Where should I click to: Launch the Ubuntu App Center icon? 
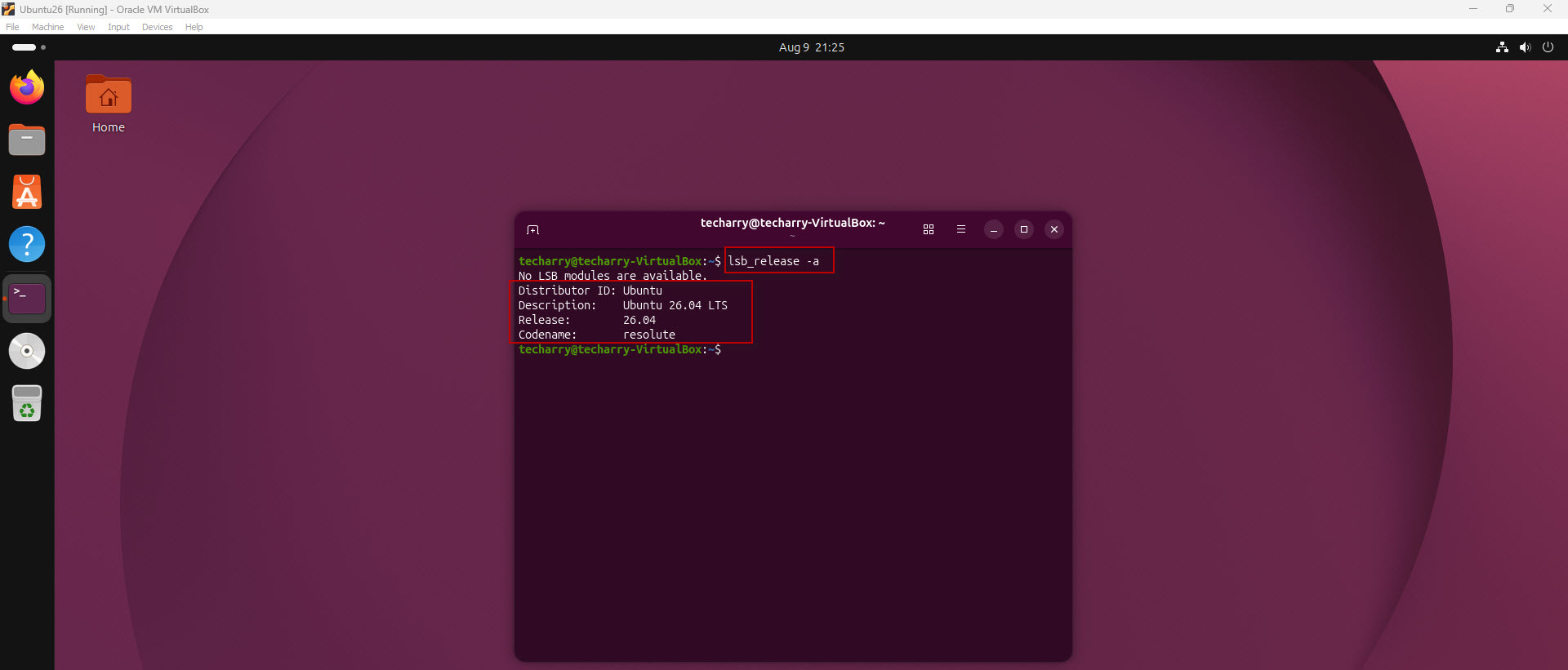tap(27, 193)
